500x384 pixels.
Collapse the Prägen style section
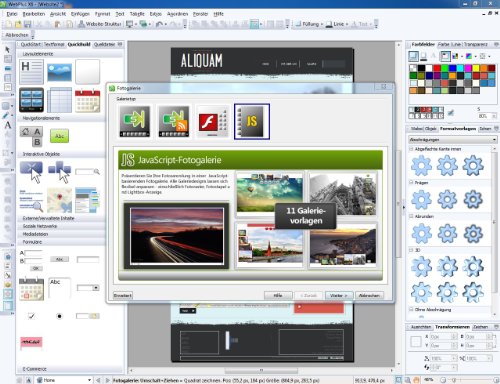click(x=411, y=183)
